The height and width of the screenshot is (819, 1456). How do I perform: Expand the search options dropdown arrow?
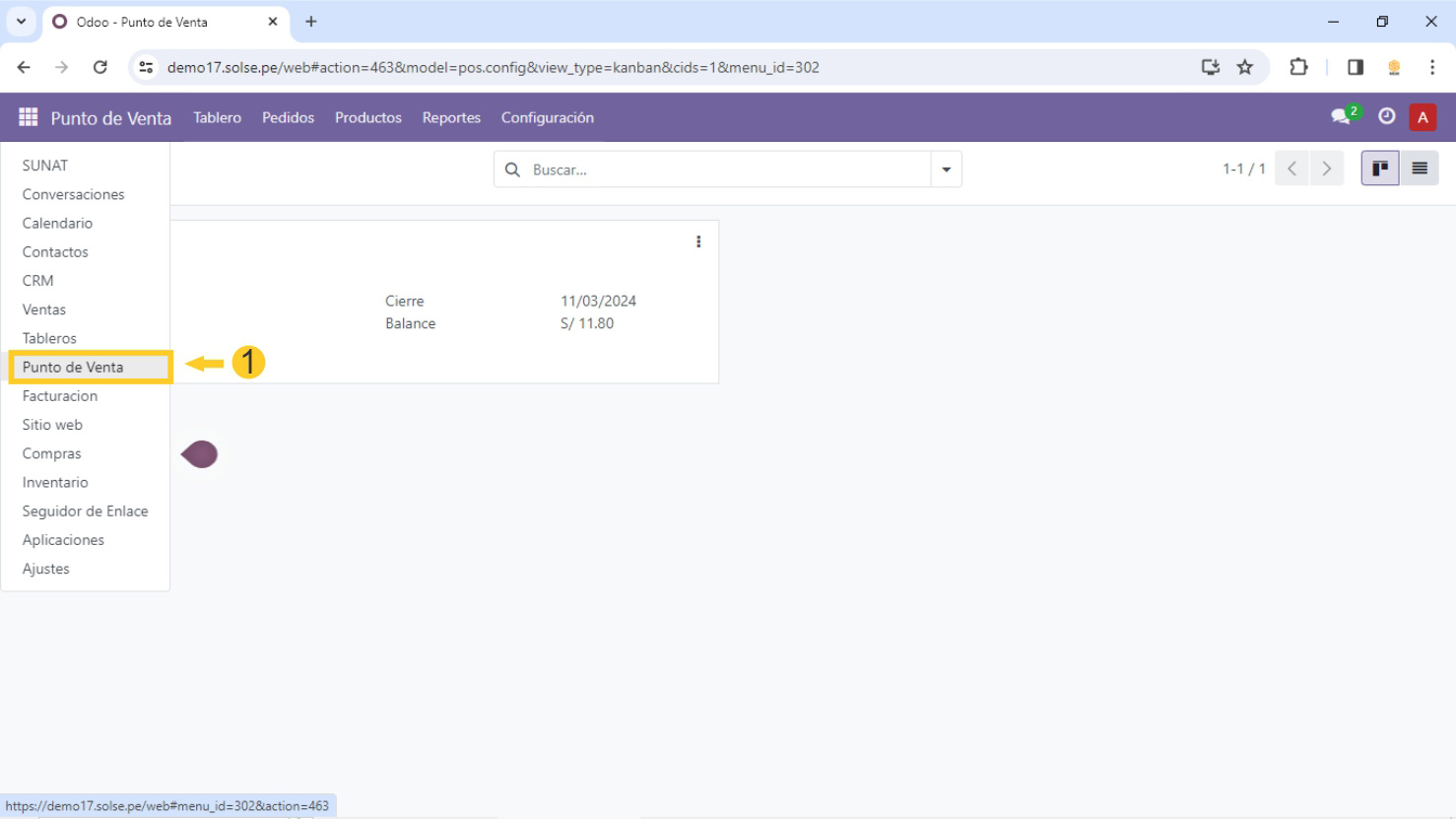click(946, 170)
